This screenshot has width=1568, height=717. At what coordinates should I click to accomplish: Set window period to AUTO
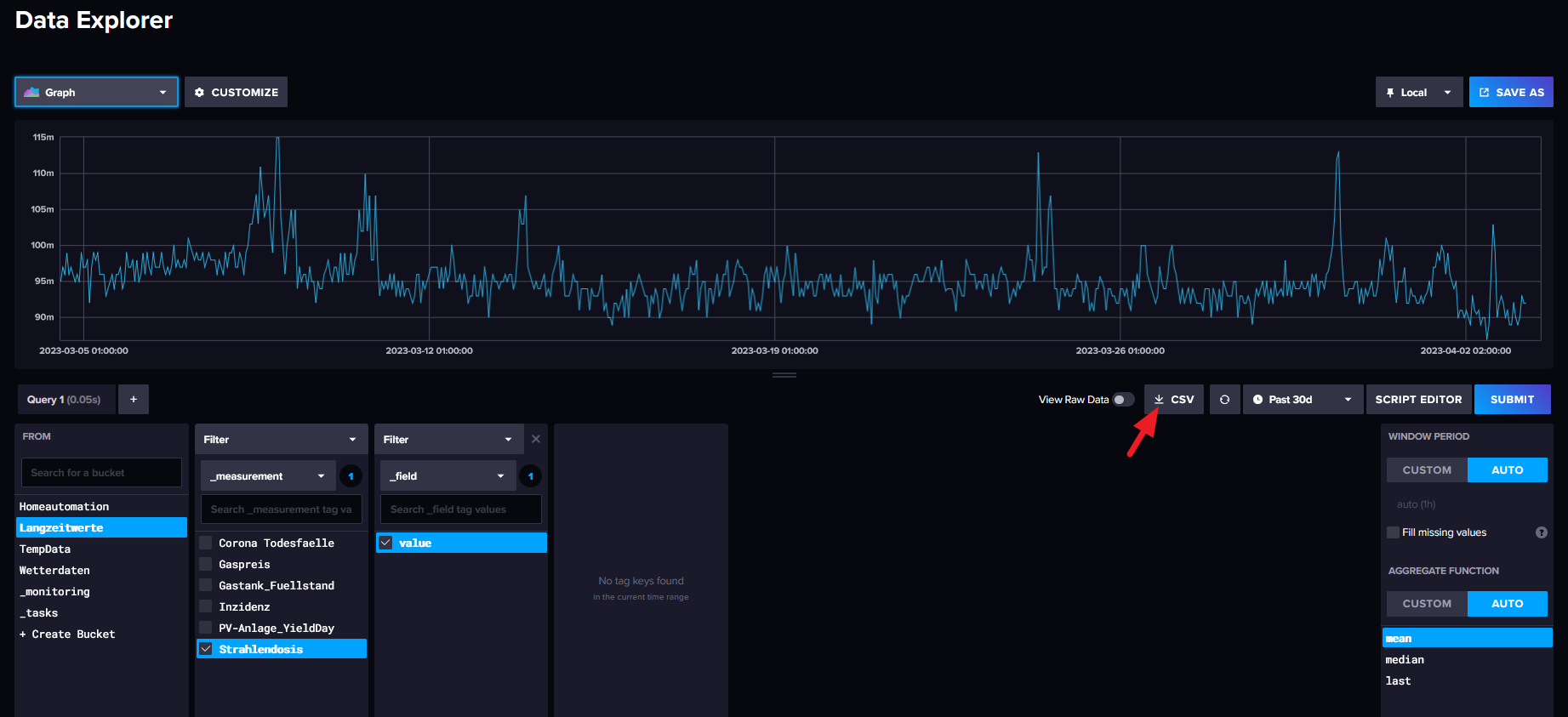pos(1508,469)
